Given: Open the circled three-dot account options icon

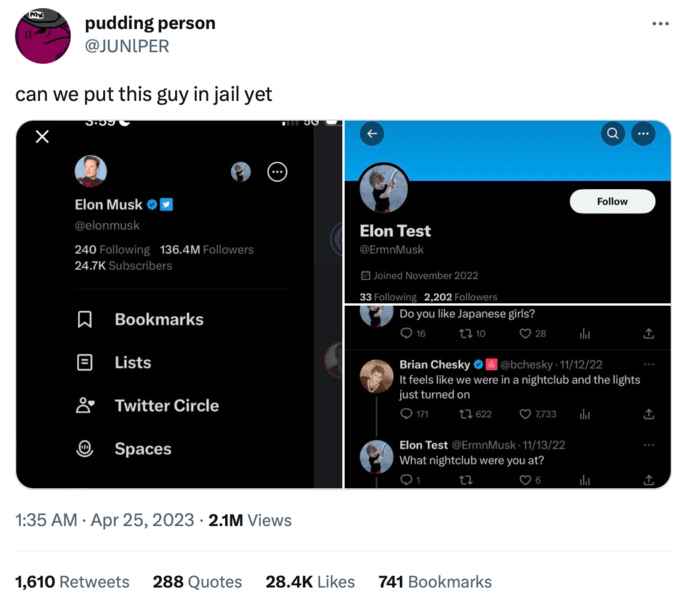Looking at the screenshot, I should (x=278, y=172).
